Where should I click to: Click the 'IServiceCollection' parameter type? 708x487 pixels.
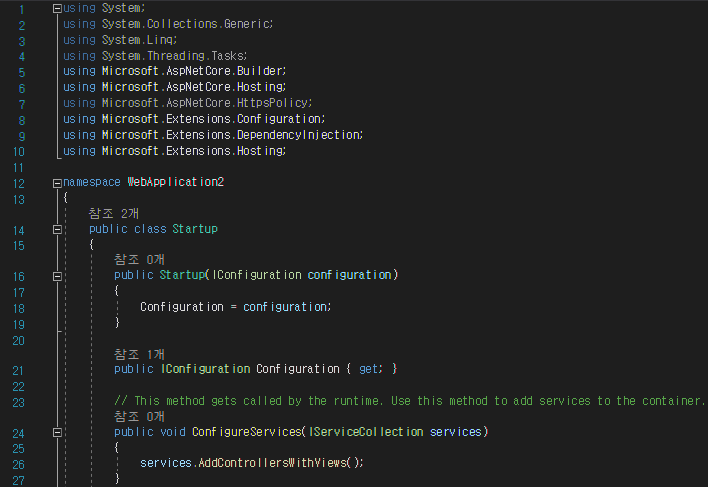(x=366, y=432)
